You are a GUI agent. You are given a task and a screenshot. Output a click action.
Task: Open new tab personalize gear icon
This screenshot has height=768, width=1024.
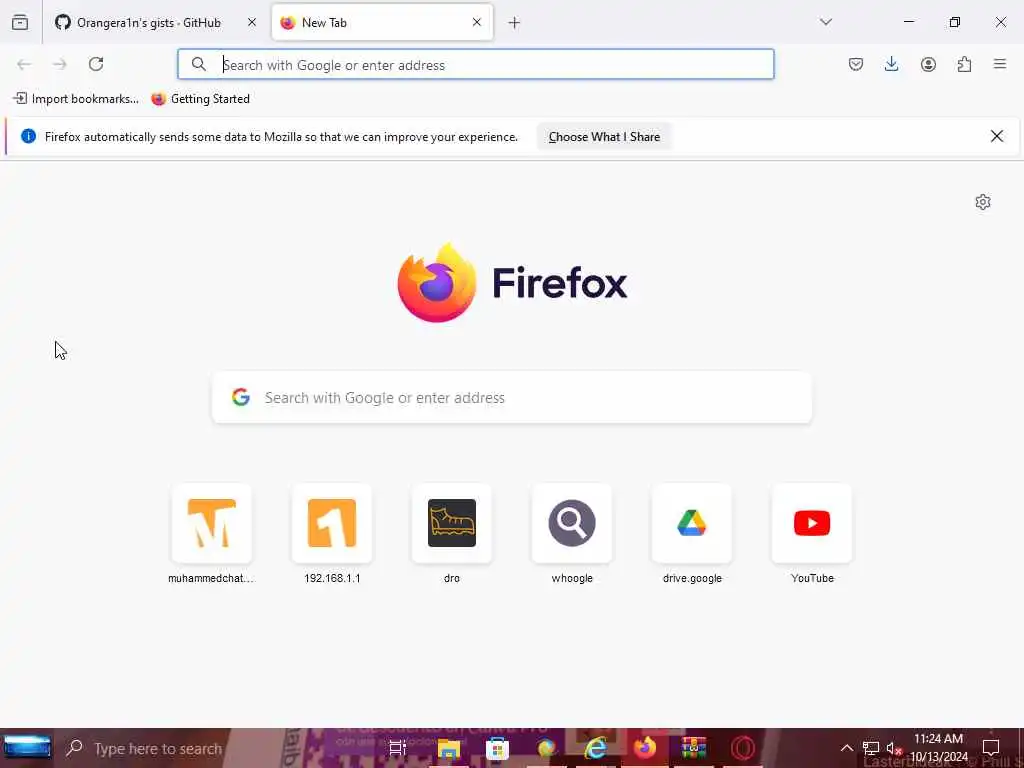[983, 202]
